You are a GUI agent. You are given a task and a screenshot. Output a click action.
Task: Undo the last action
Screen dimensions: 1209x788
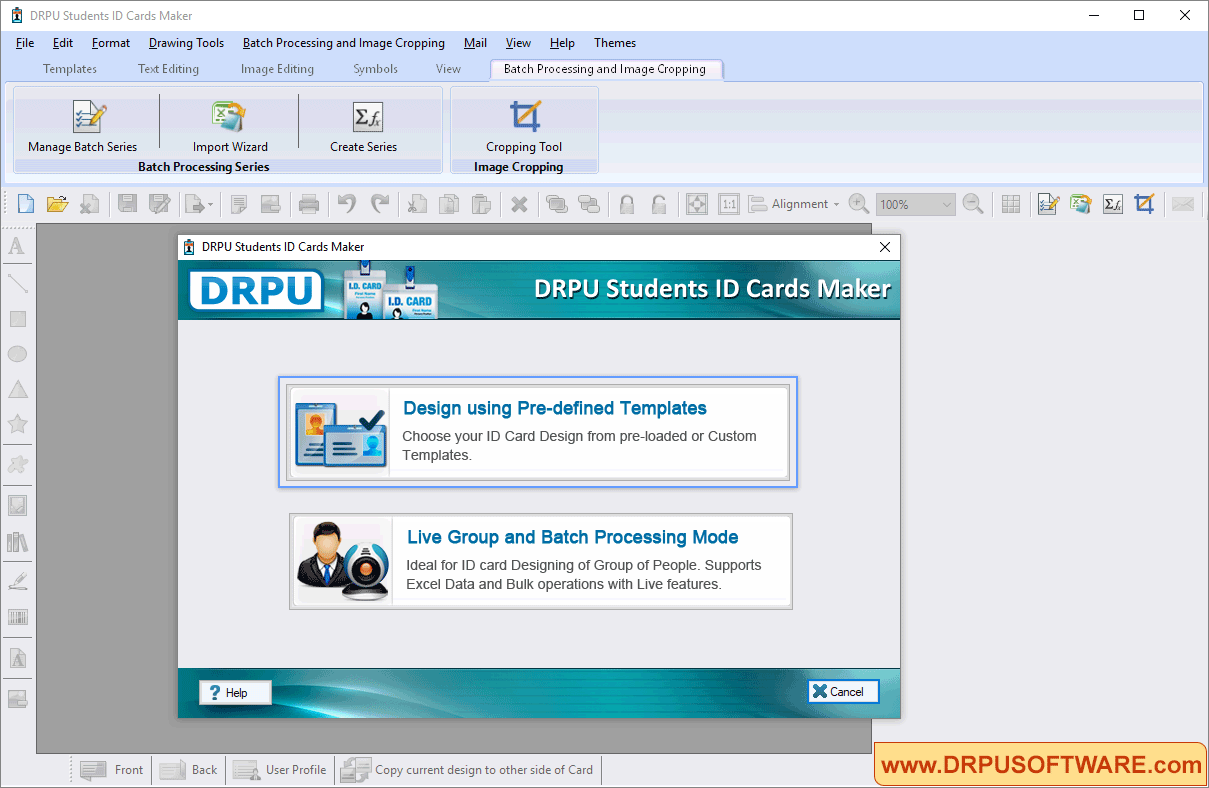point(346,204)
